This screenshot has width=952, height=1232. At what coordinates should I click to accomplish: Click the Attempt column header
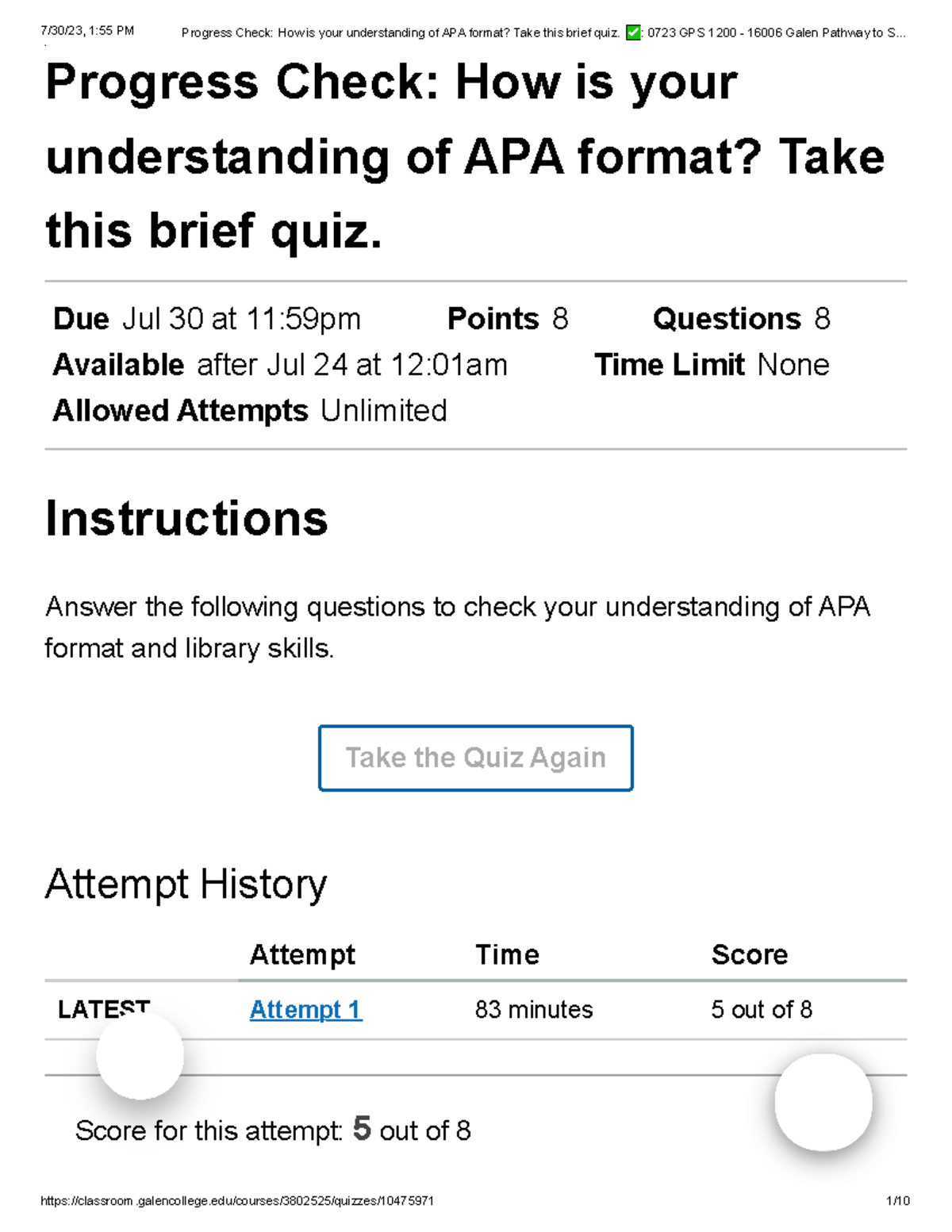coord(303,954)
